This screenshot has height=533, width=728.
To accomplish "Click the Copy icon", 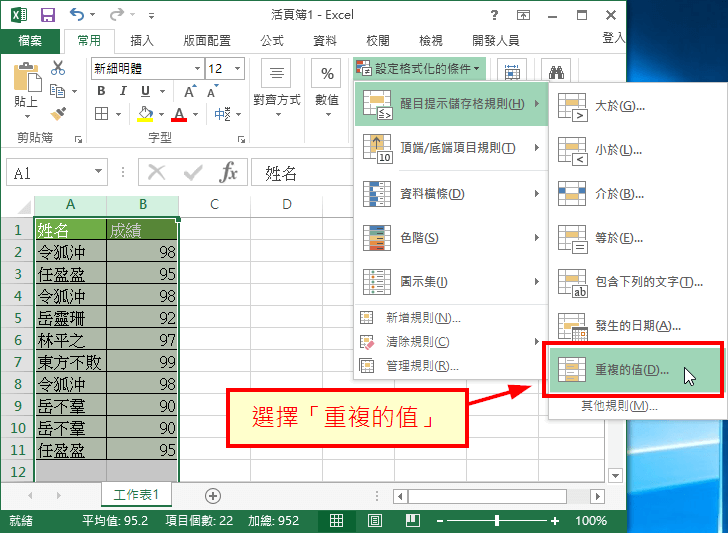I will click(57, 91).
